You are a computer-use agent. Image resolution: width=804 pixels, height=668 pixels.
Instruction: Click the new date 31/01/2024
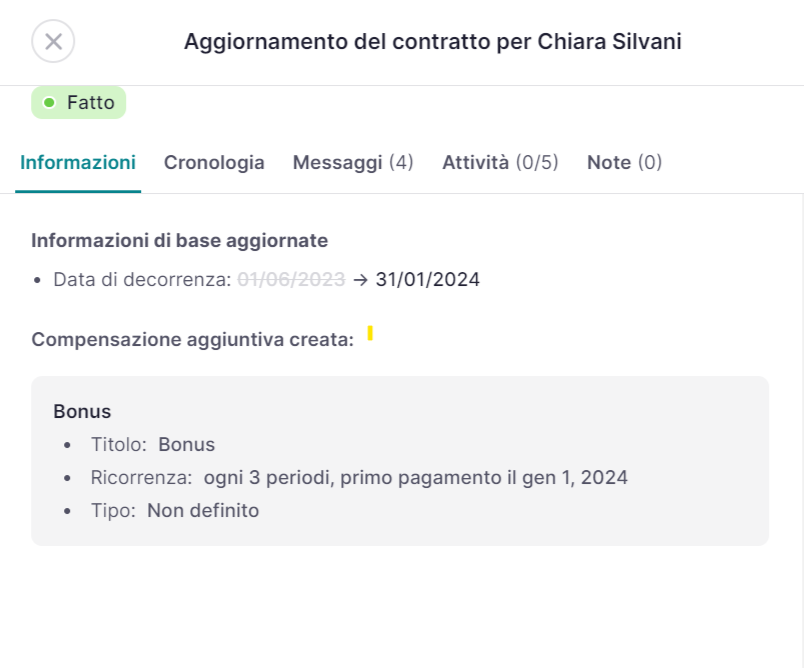[428, 280]
